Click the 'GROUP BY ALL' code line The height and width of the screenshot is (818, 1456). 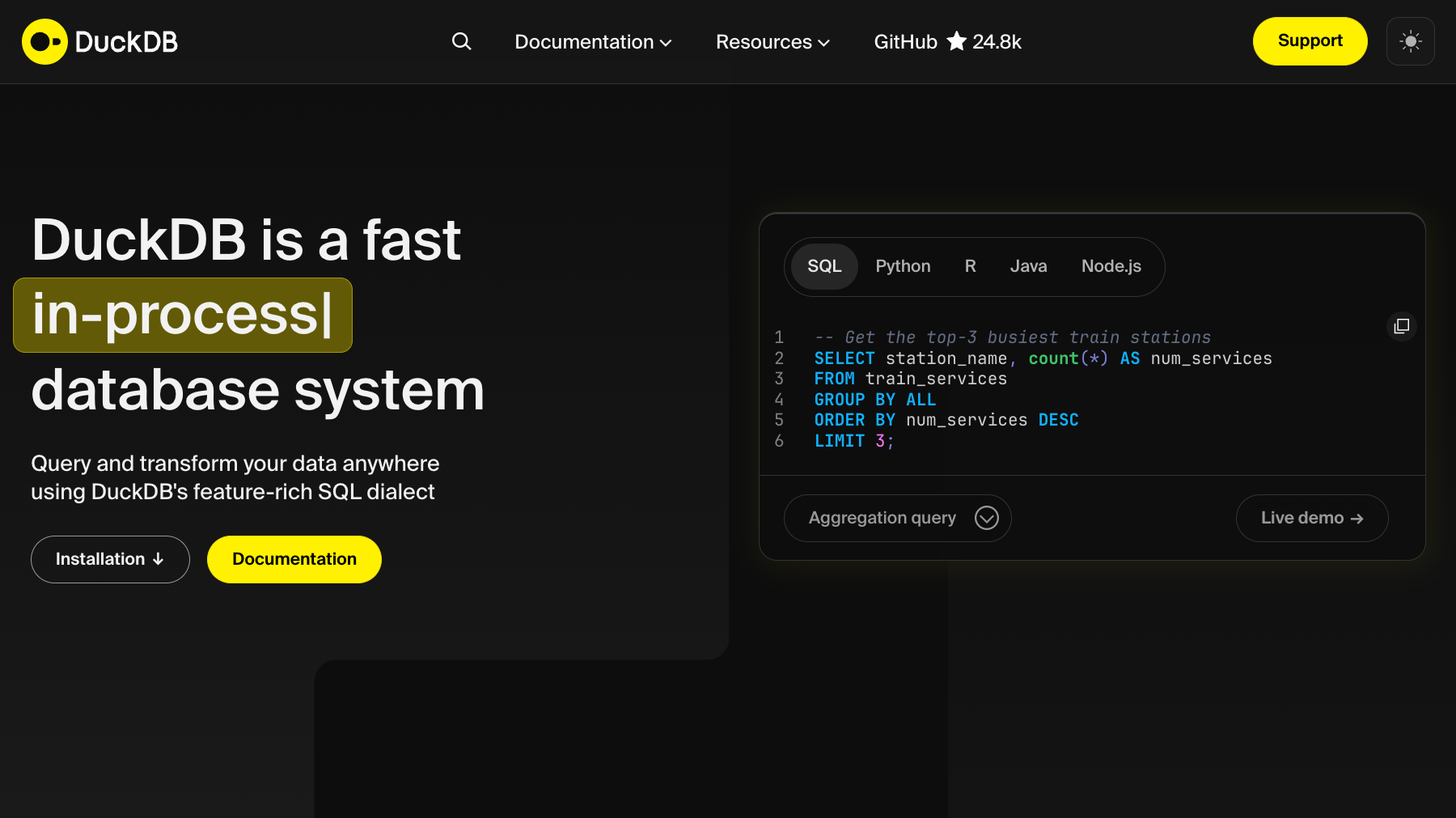point(874,400)
